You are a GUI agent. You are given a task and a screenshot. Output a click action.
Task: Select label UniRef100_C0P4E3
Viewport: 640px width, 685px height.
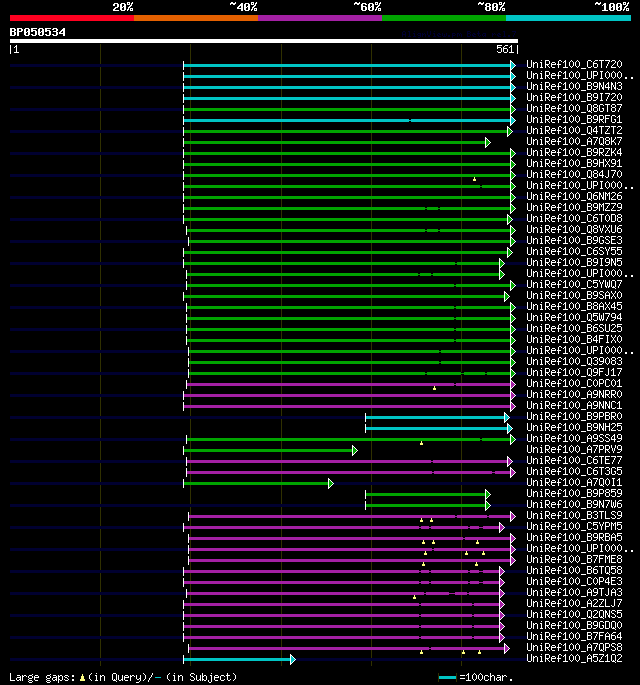[574, 581]
